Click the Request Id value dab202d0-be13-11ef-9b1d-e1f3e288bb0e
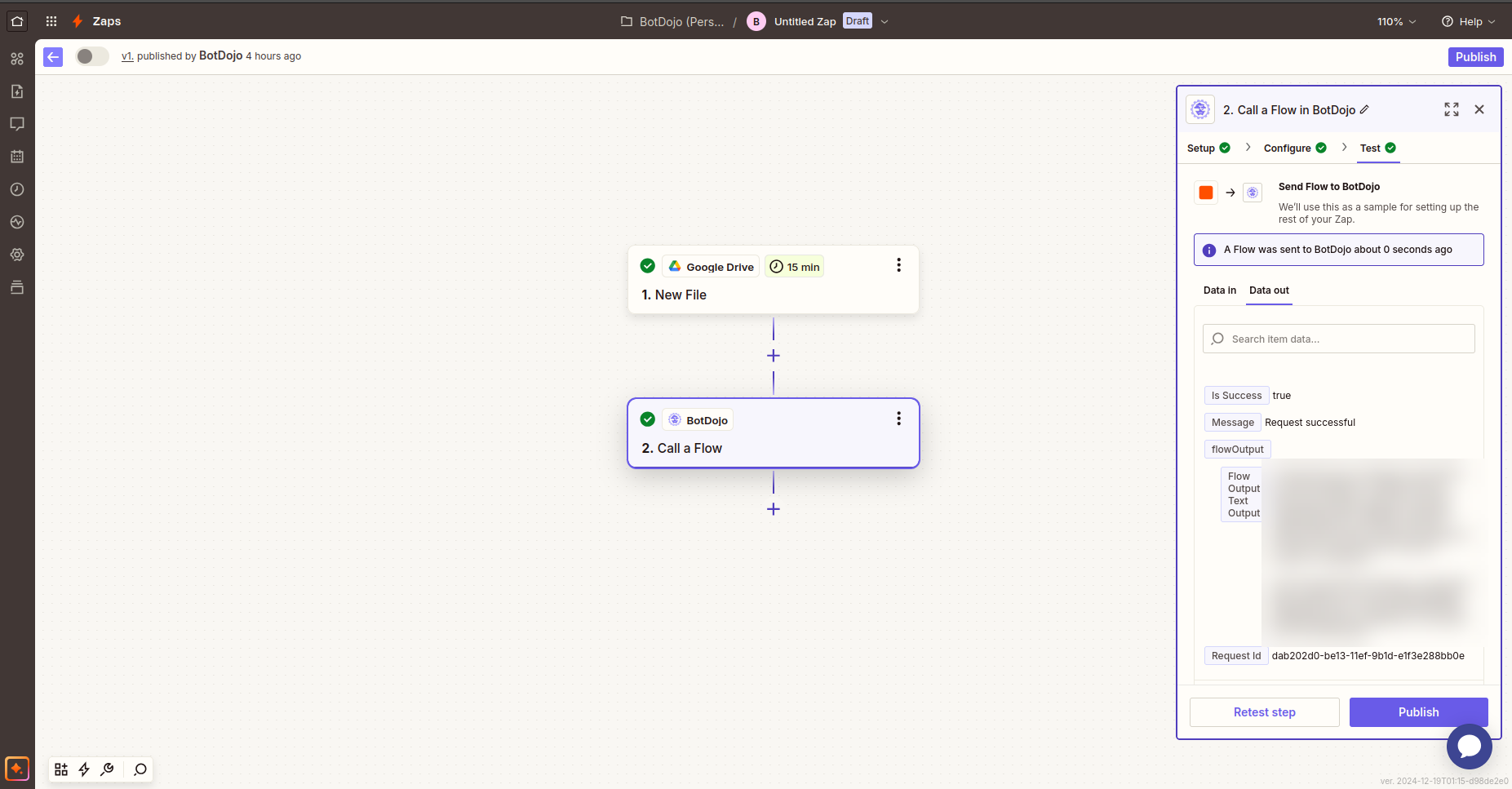1512x789 pixels. tap(1368, 656)
